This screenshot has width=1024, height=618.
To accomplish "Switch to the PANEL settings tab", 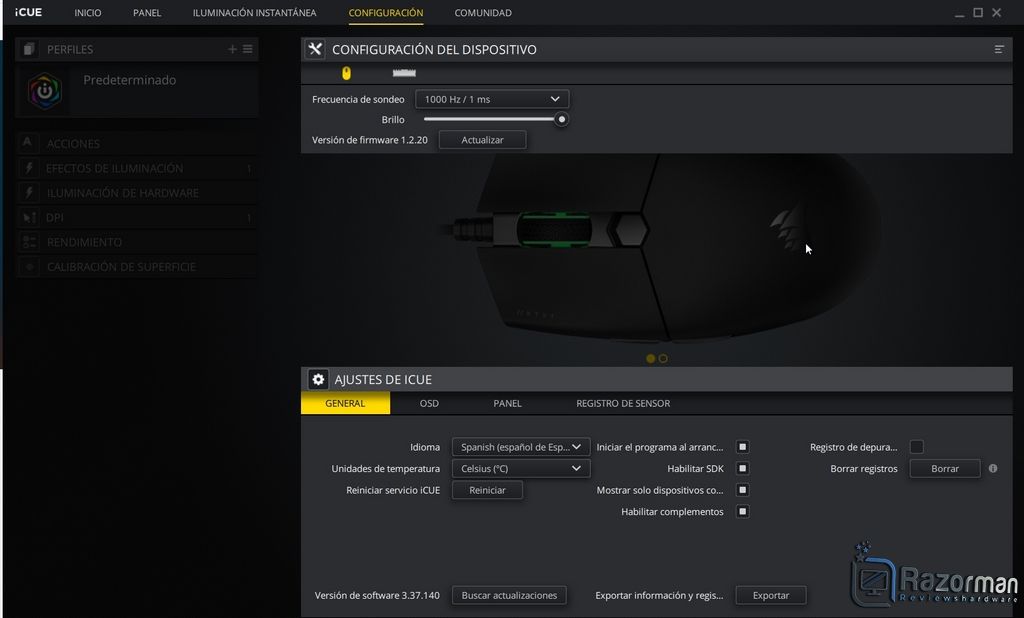I will tap(507, 403).
